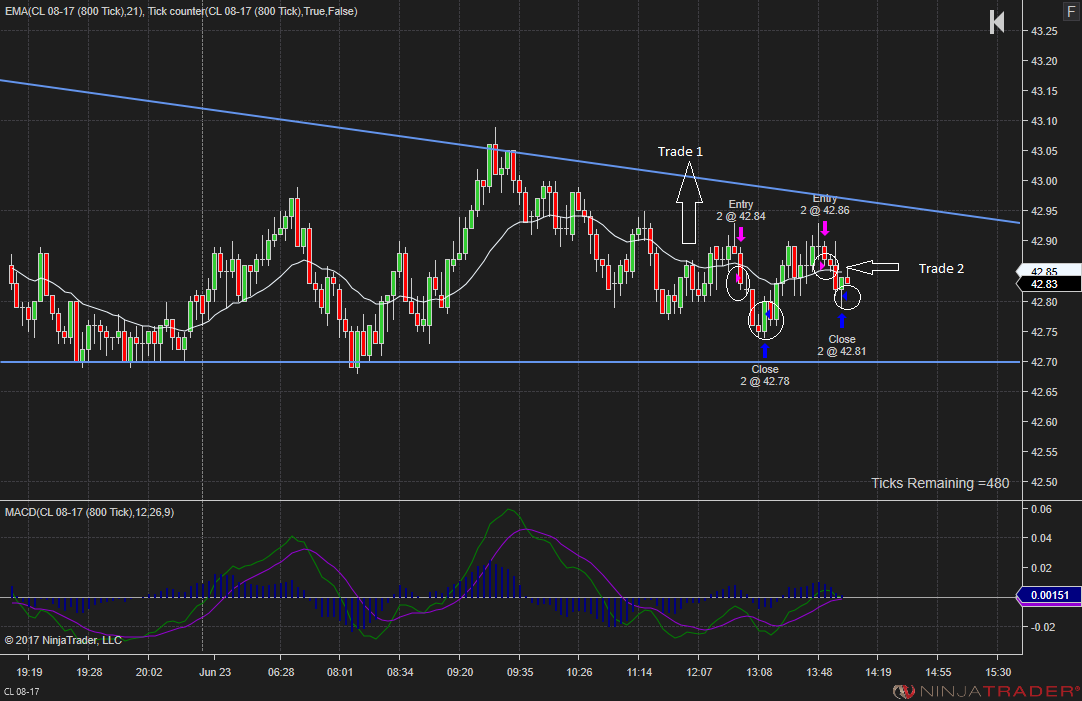Click the 42.70 price axis label
1082x701 pixels.
[1044, 362]
